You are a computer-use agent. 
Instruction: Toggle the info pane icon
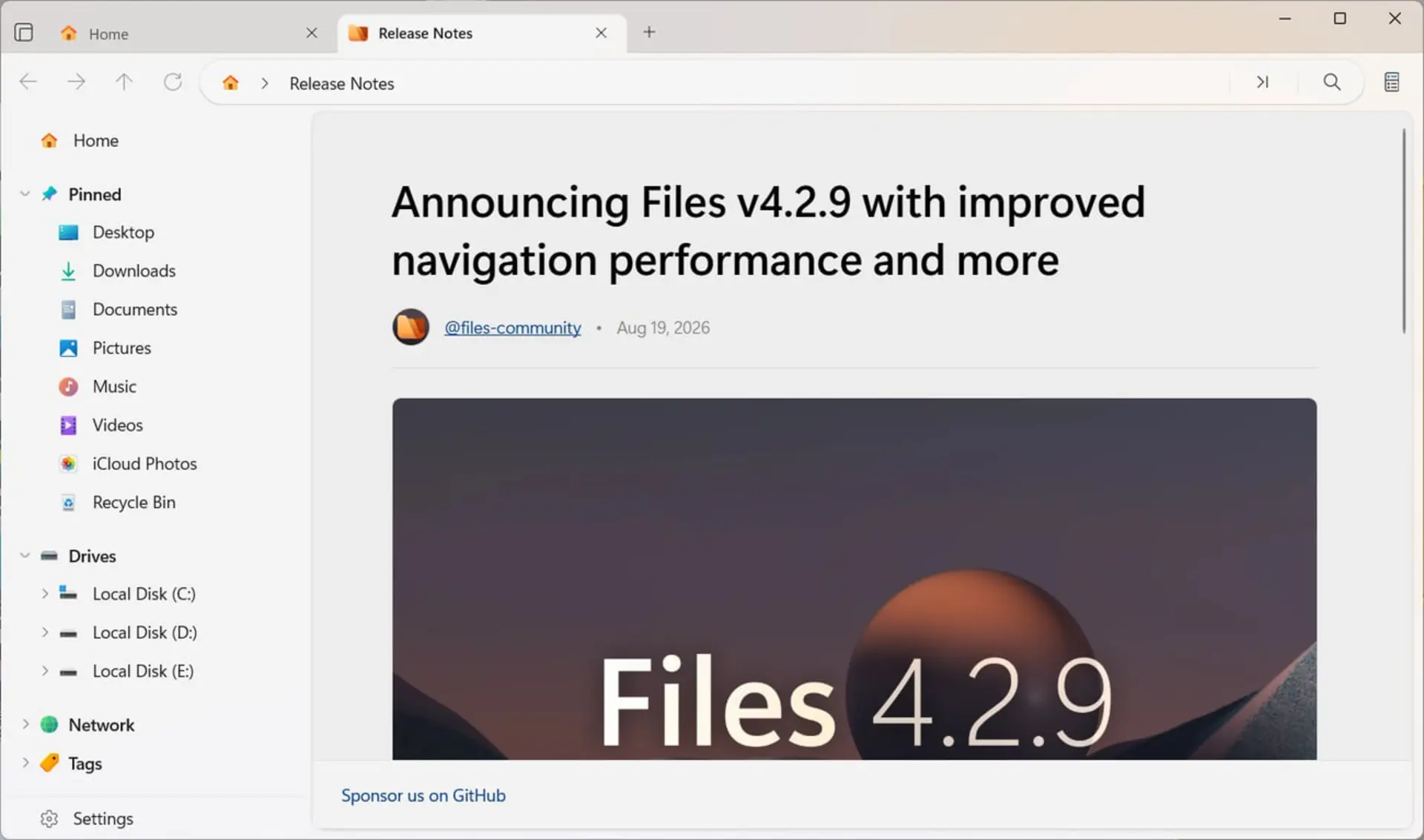click(x=1392, y=82)
